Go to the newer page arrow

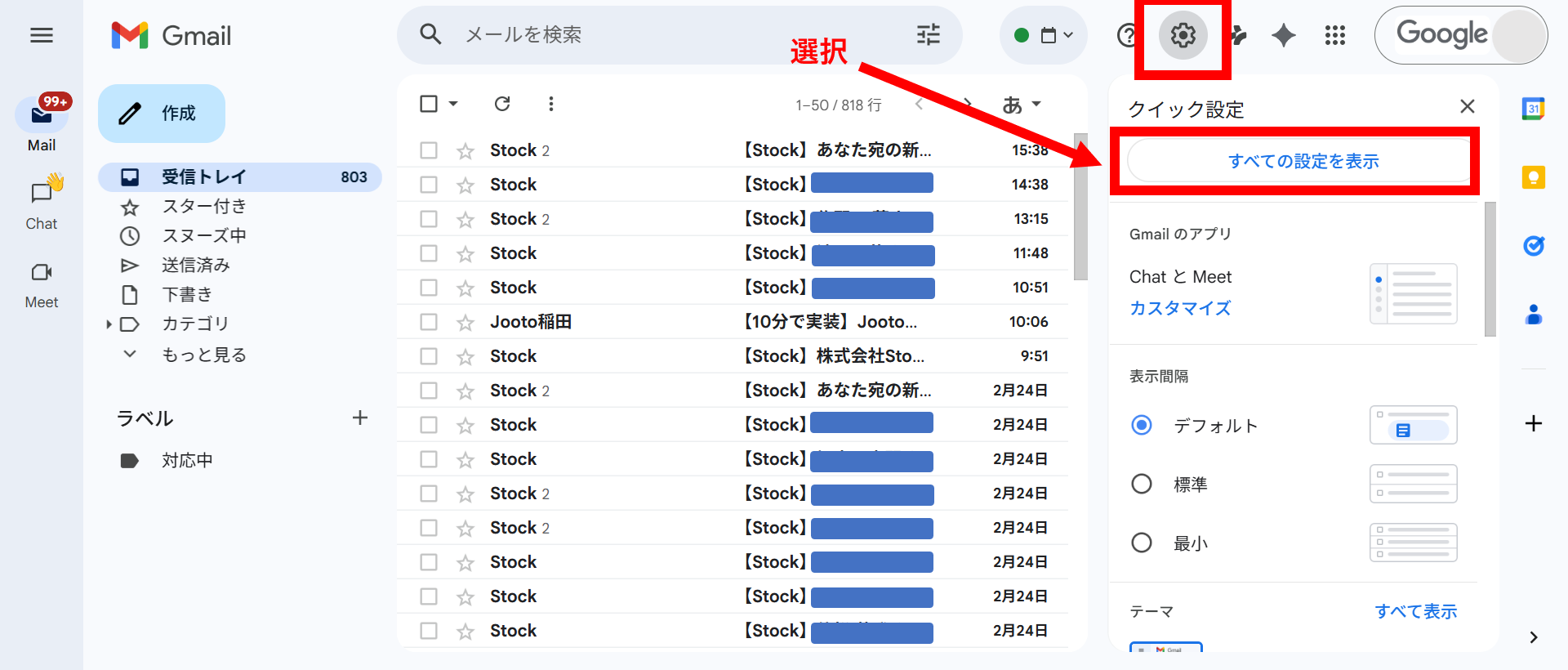point(920,104)
